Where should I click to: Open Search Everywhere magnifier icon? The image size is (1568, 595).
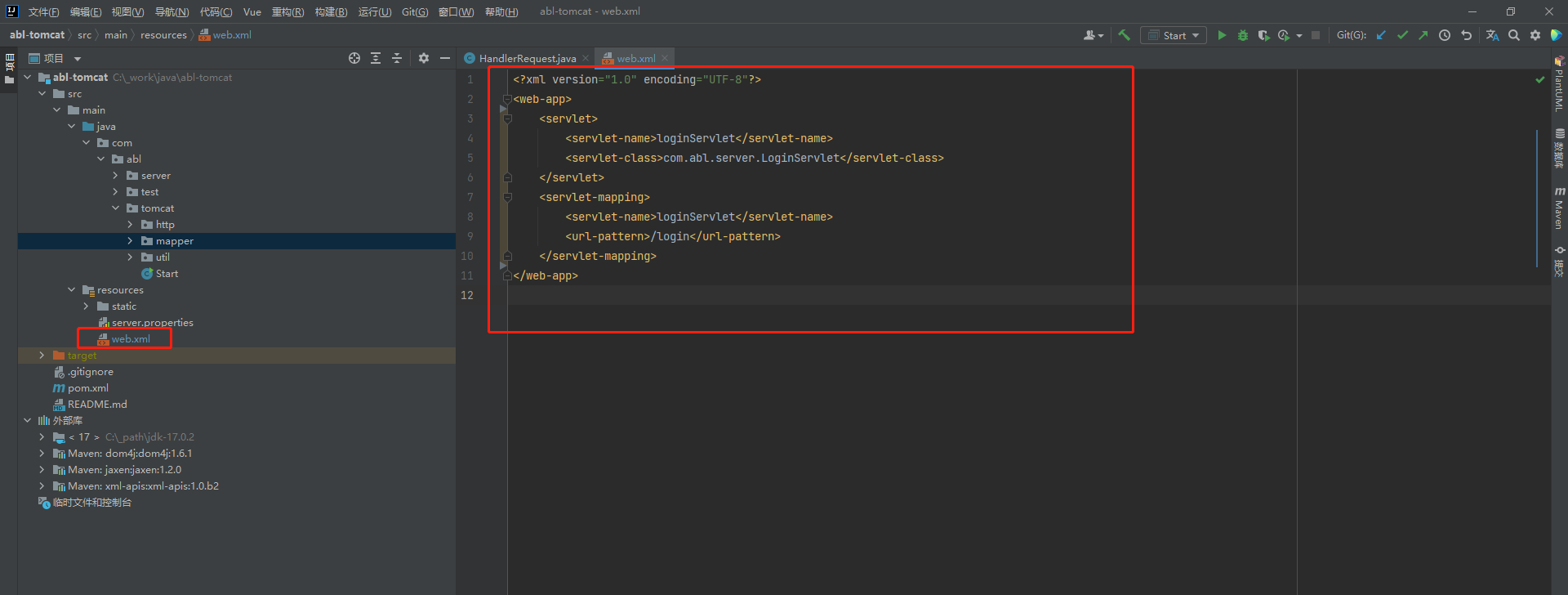click(1514, 35)
